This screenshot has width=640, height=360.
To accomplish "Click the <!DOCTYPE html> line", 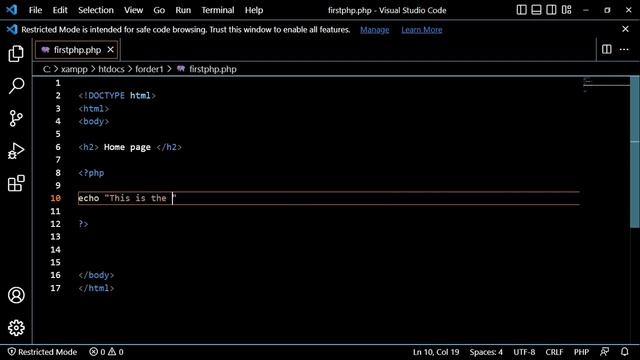I will (x=117, y=96).
